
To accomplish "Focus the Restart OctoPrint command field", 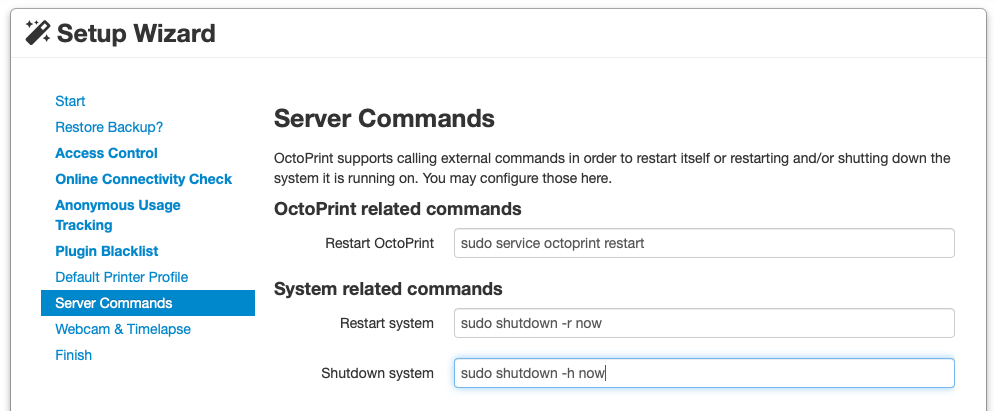I will [703, 243].
